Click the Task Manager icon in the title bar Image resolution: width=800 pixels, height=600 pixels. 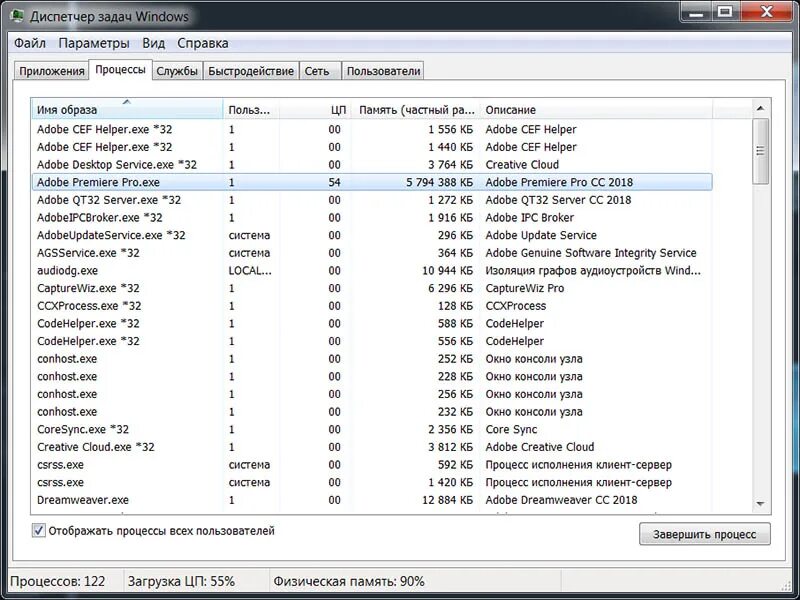(x=14, y=16)
